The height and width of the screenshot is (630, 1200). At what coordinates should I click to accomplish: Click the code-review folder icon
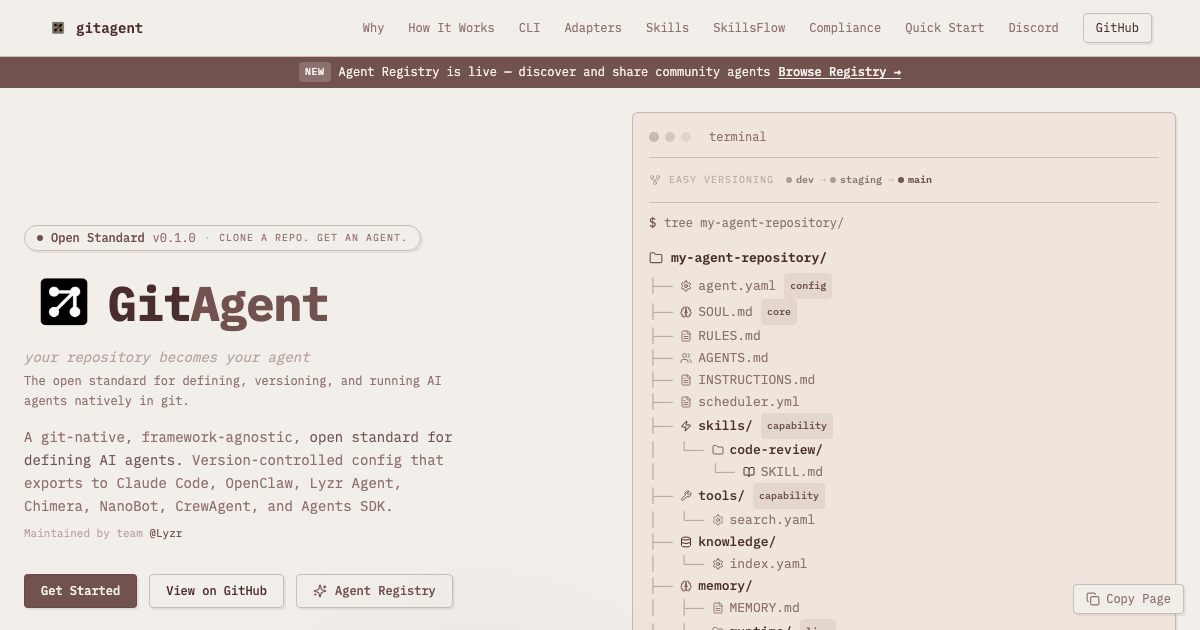pyautogui.click(x=717, y=450)
